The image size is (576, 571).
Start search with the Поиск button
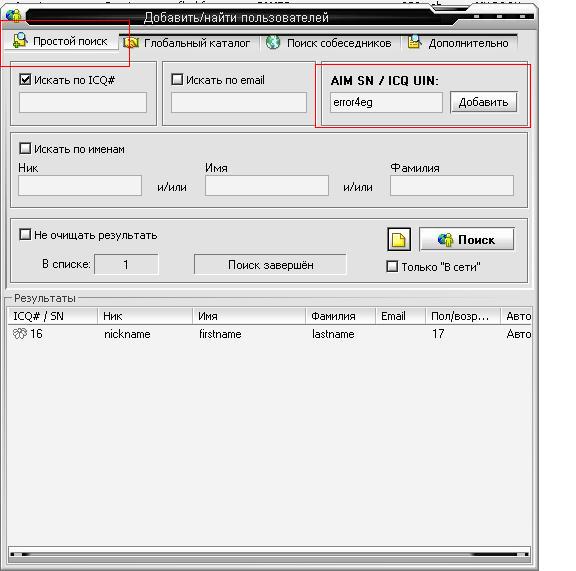pos(467,240)
